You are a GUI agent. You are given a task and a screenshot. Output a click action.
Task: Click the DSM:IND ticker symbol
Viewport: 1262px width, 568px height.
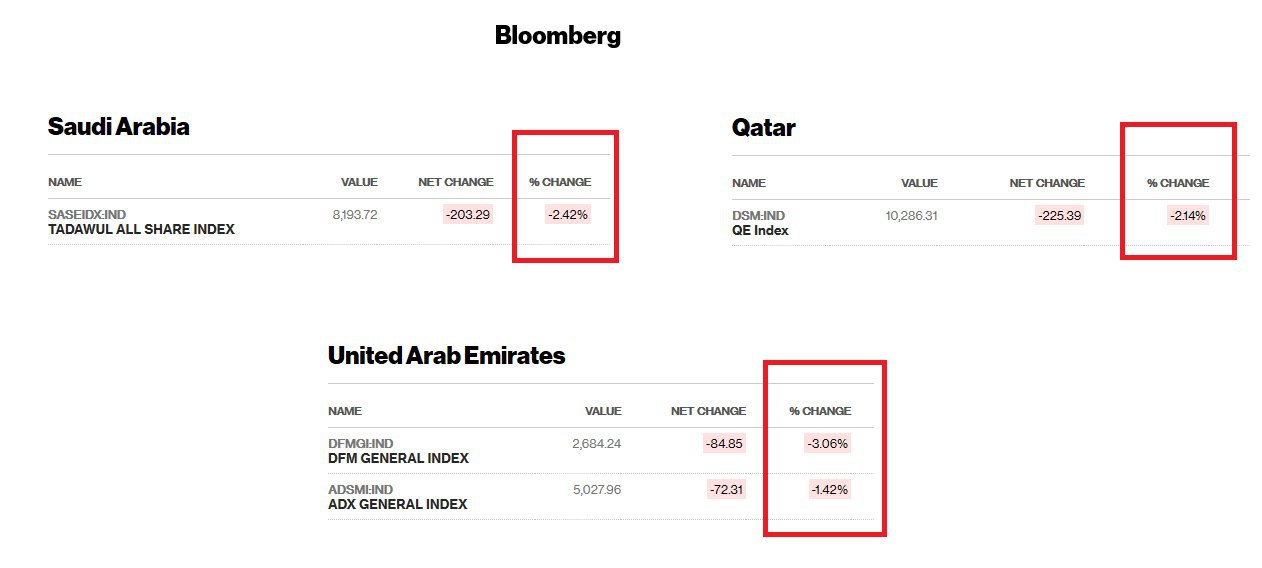click(758, 215)
